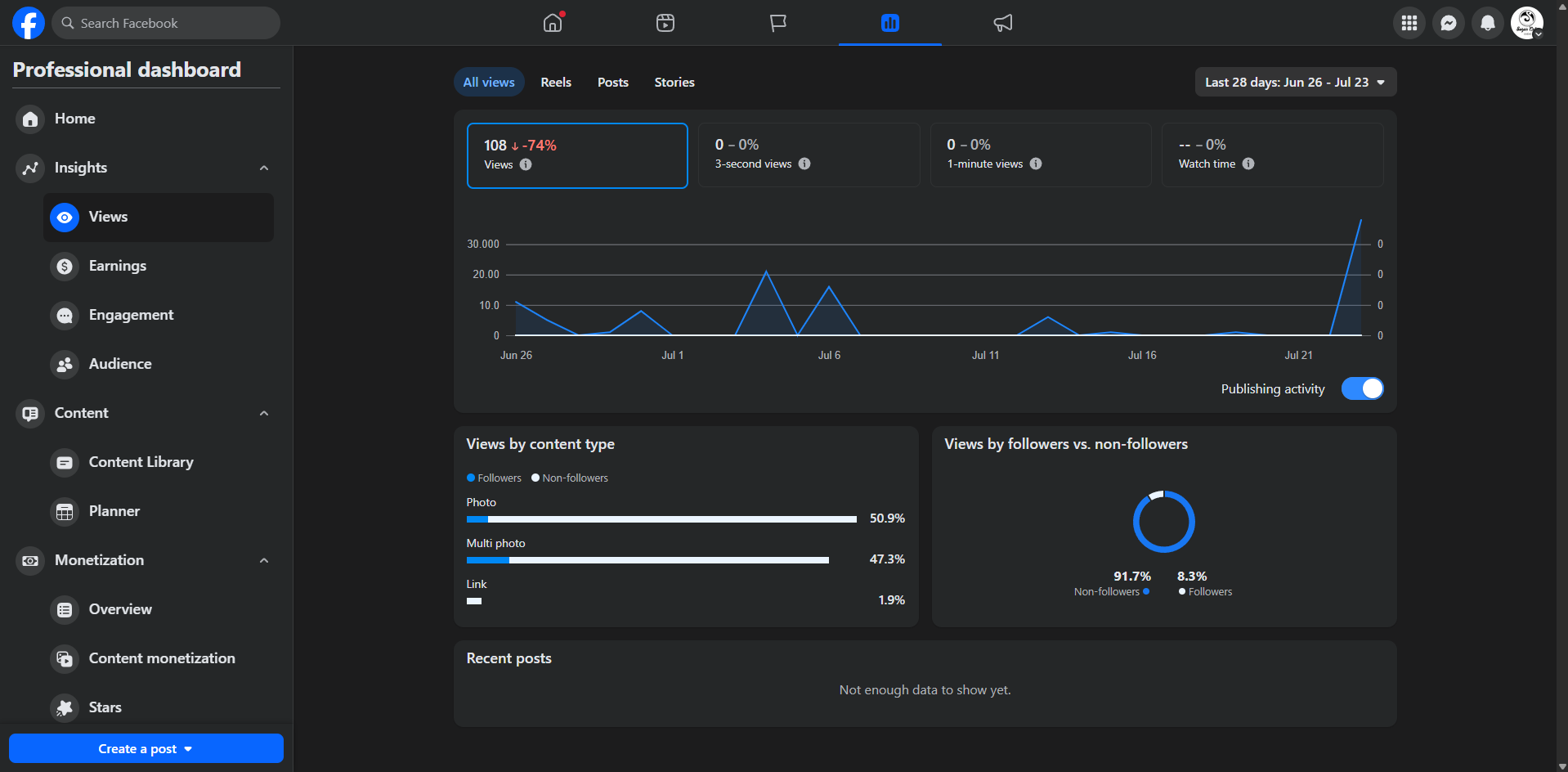Click the Facebook logo
The width and height of the screenshot is (1568, 772).
click(x=29, y=23)
